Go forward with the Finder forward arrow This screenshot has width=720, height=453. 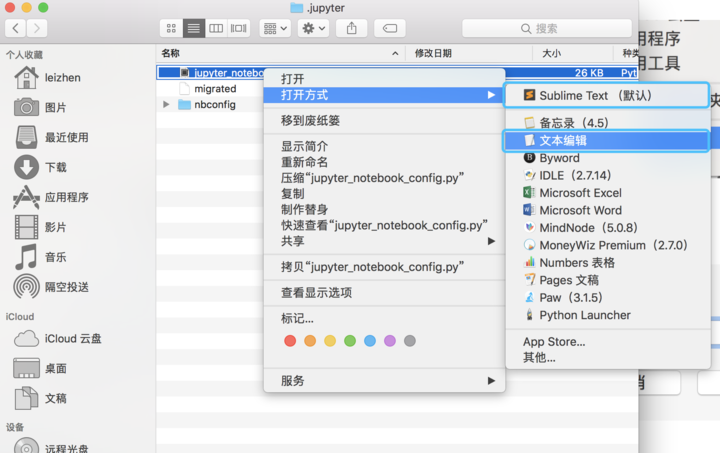pos(36,28)
